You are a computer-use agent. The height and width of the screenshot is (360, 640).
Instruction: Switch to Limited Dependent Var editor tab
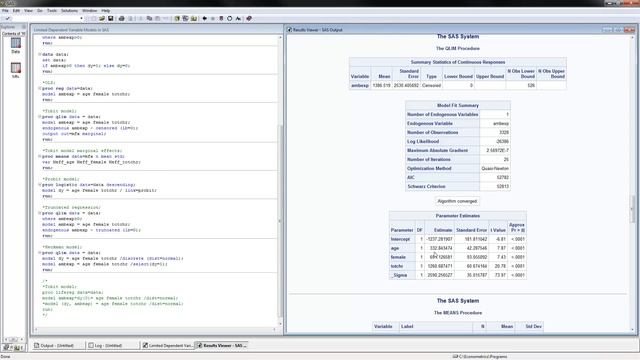167,346
